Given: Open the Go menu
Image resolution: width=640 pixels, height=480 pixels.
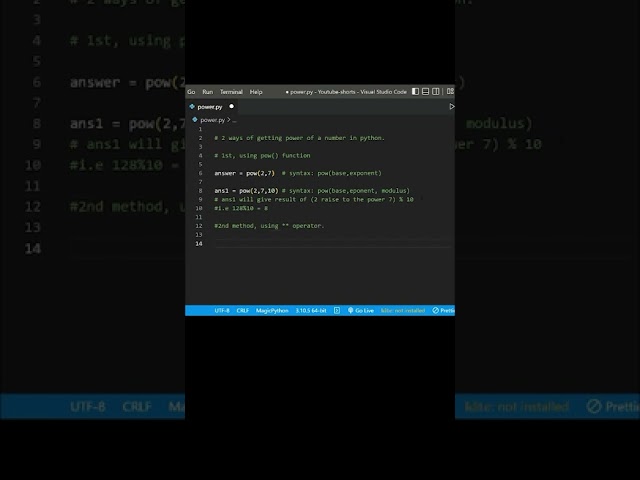Looking at the screenshot, I should [191, 92].
